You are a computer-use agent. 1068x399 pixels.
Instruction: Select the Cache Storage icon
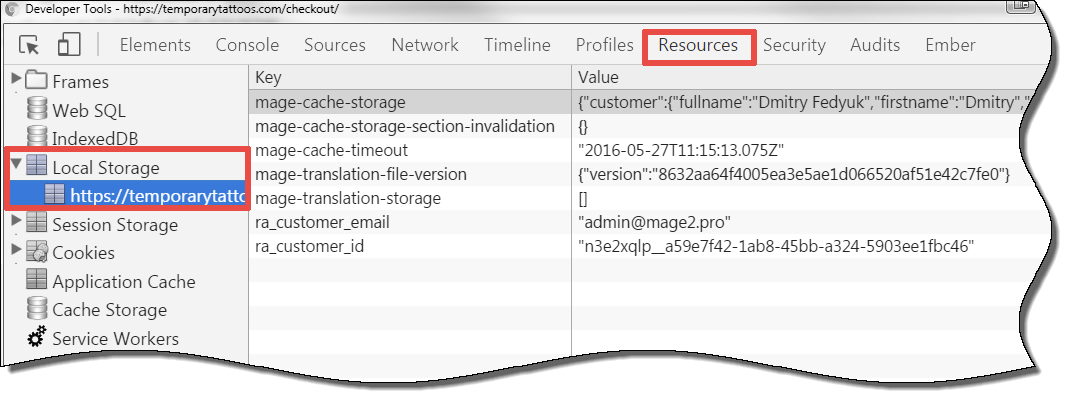click(37, 309)
